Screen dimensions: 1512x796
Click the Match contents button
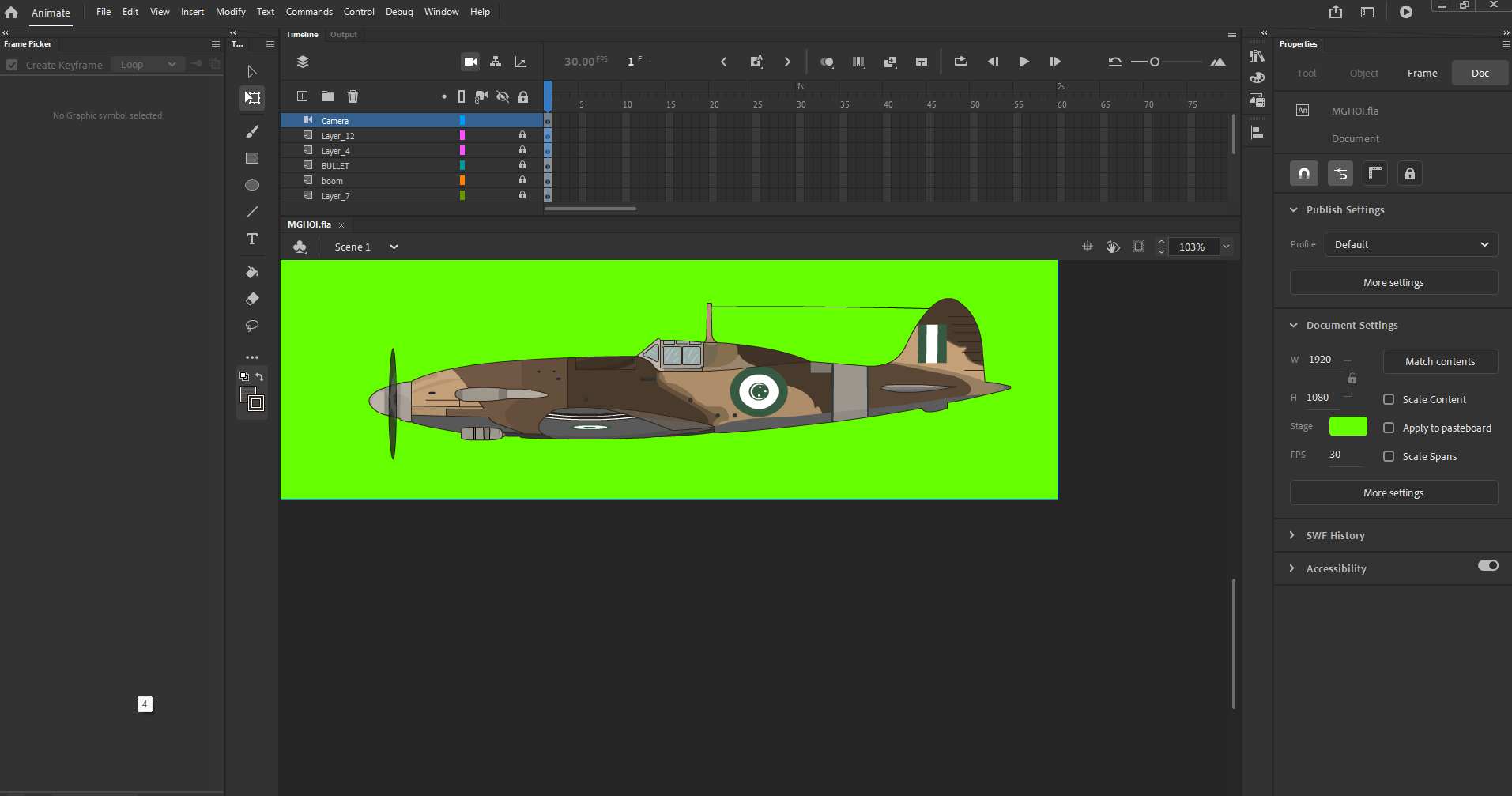click(x=1439, y=361)
